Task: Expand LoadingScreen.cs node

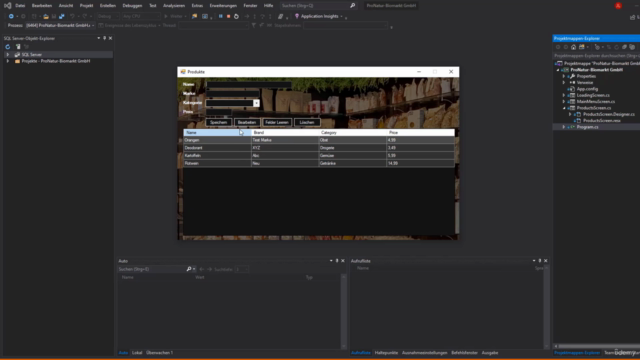Action: [564, 95]
